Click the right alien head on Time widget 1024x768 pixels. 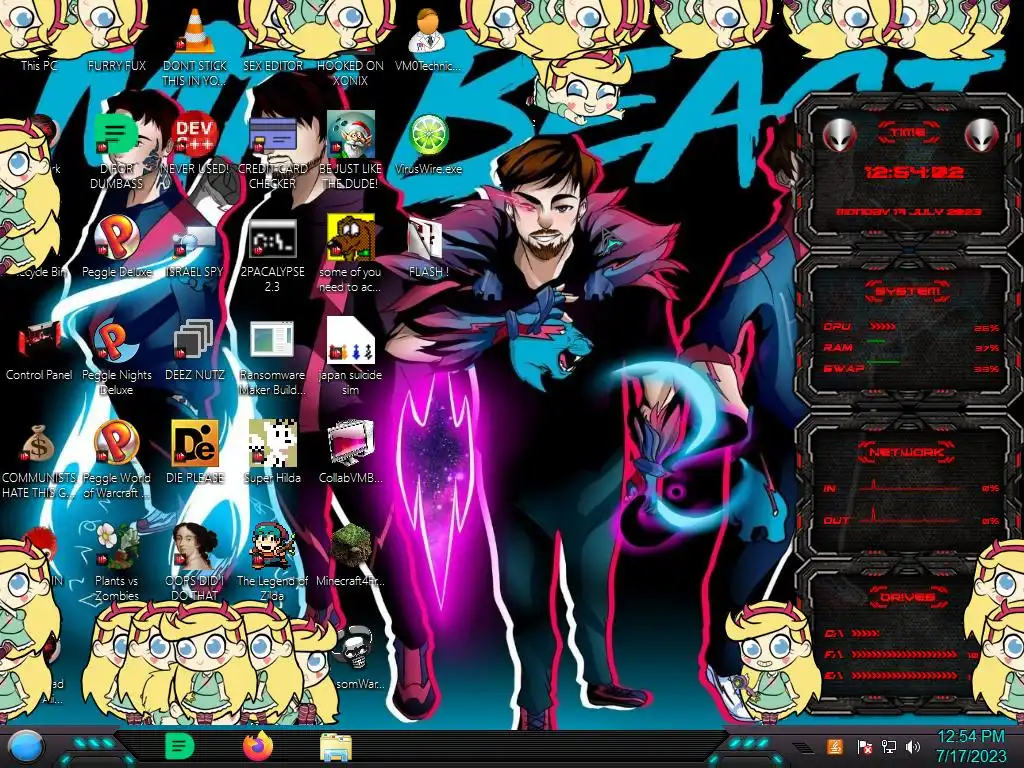point(981,135)
